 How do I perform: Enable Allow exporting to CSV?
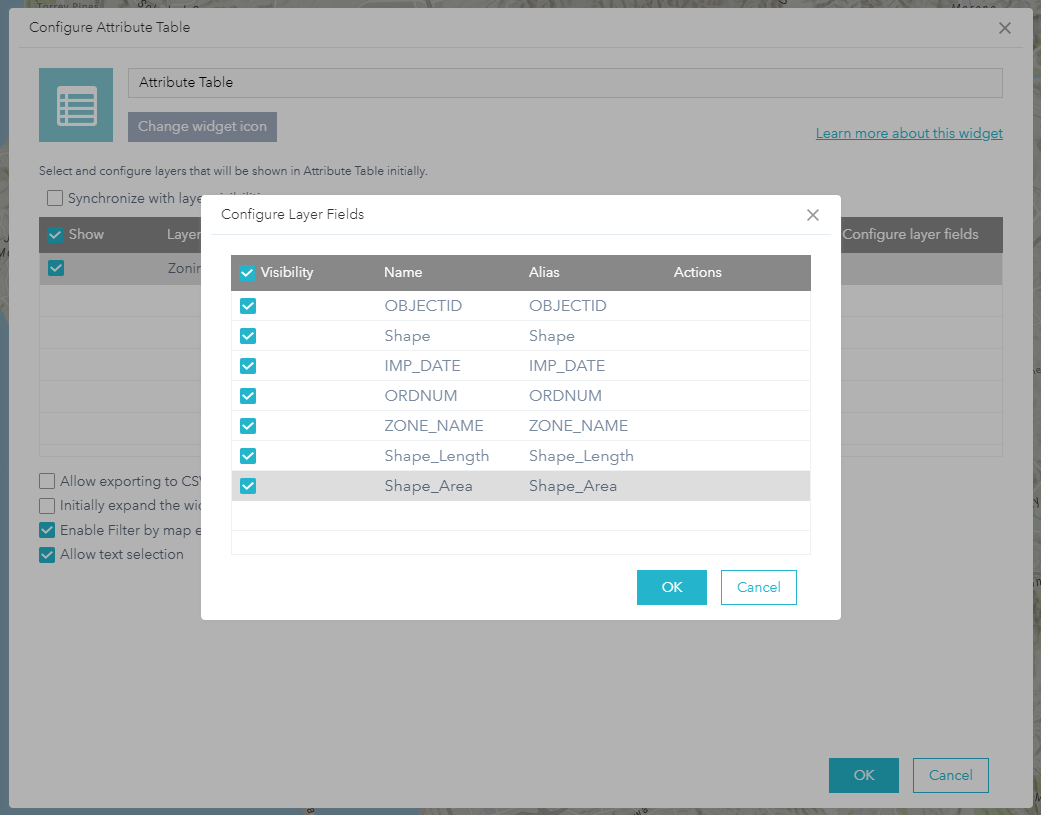(46, 481)
